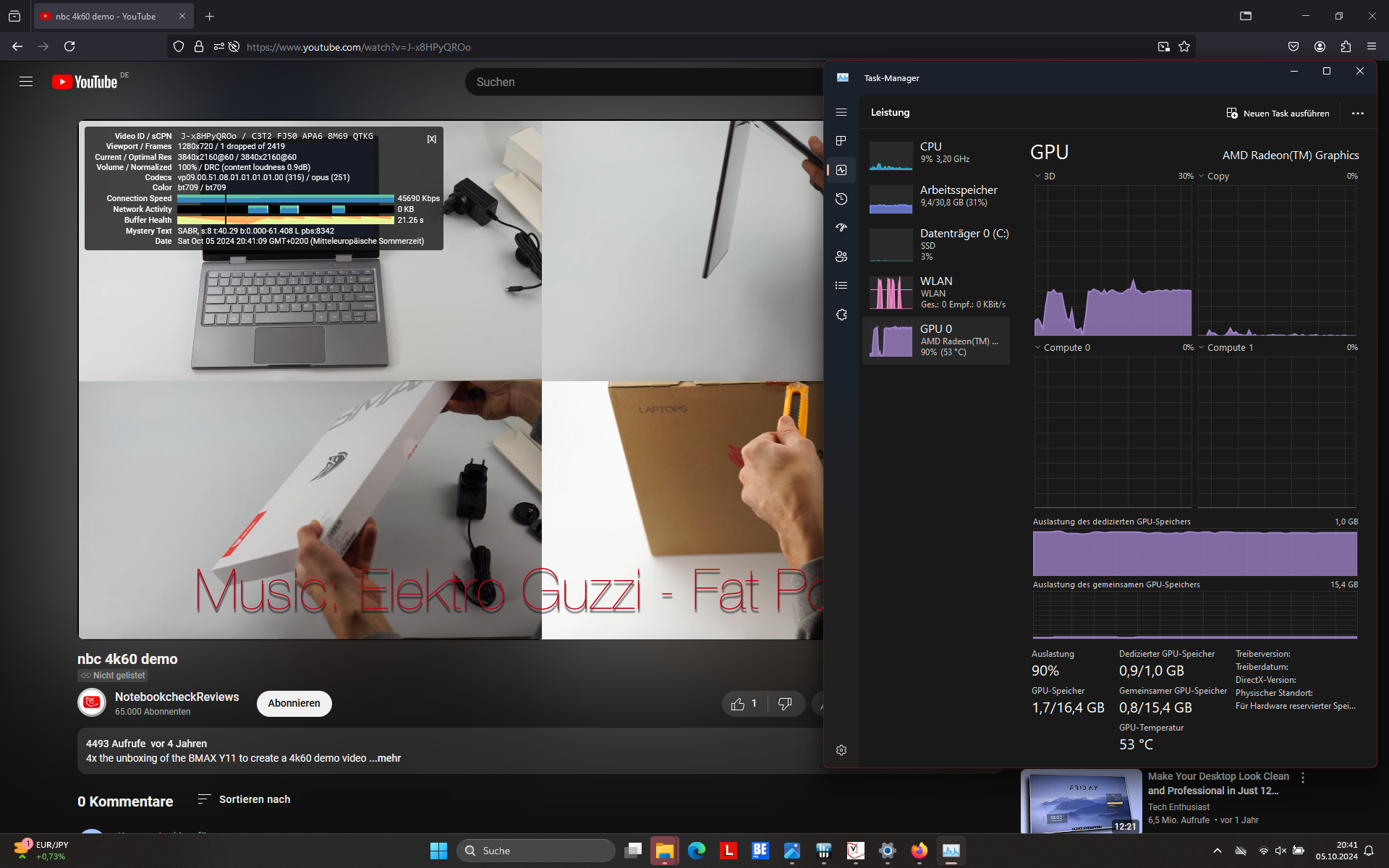Open Details list icon in Task Manager

click(841, 286)
